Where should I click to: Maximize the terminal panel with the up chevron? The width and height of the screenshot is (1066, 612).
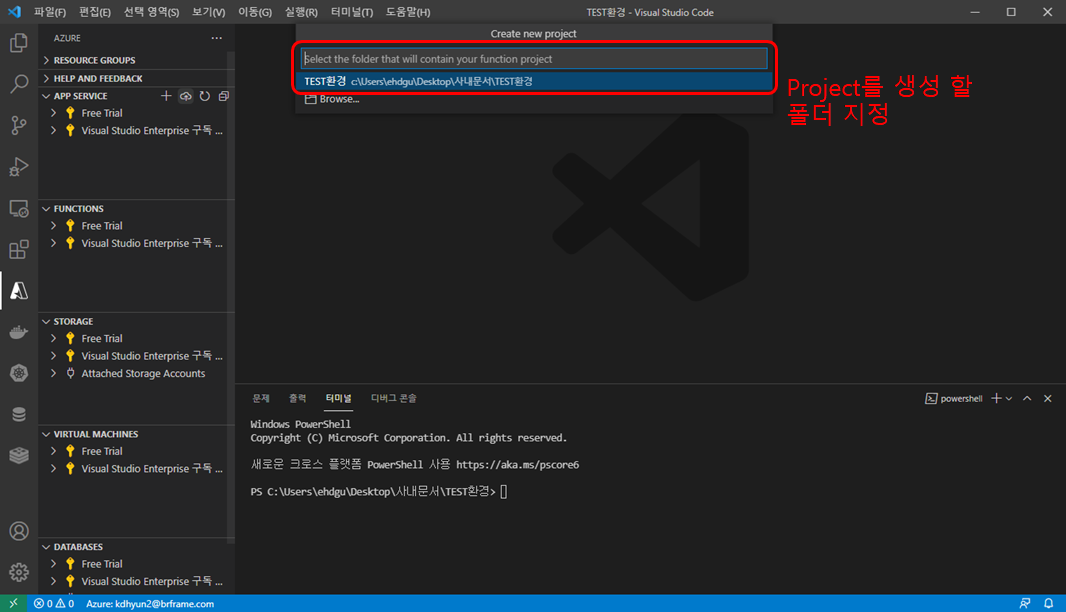coord(1027,398)
